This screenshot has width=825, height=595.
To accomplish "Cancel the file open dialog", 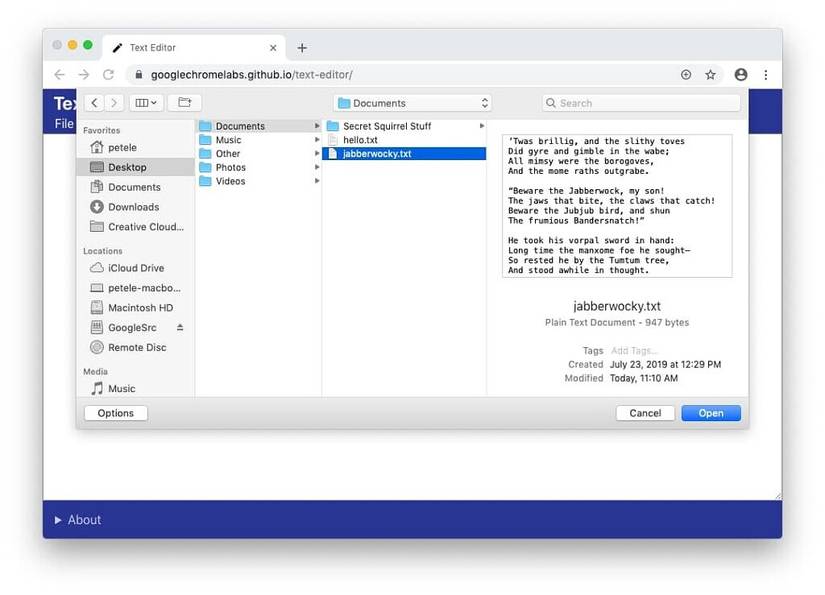I will (x=645, y=413).
